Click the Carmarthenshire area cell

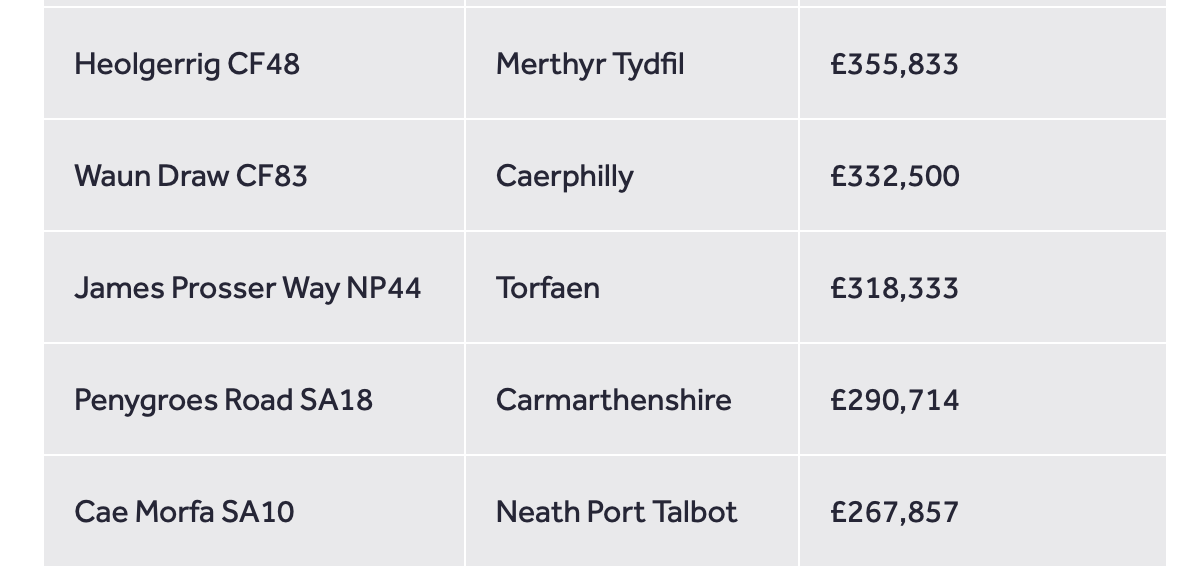tap(613, 401)
